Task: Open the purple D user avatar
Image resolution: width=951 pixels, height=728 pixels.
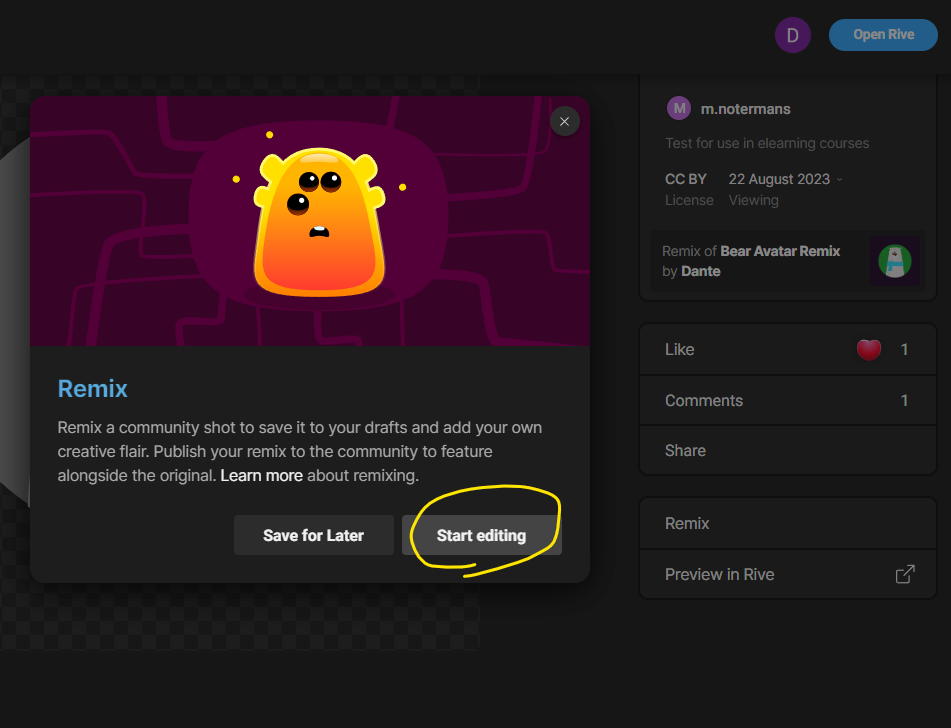Action: [793, 35]
